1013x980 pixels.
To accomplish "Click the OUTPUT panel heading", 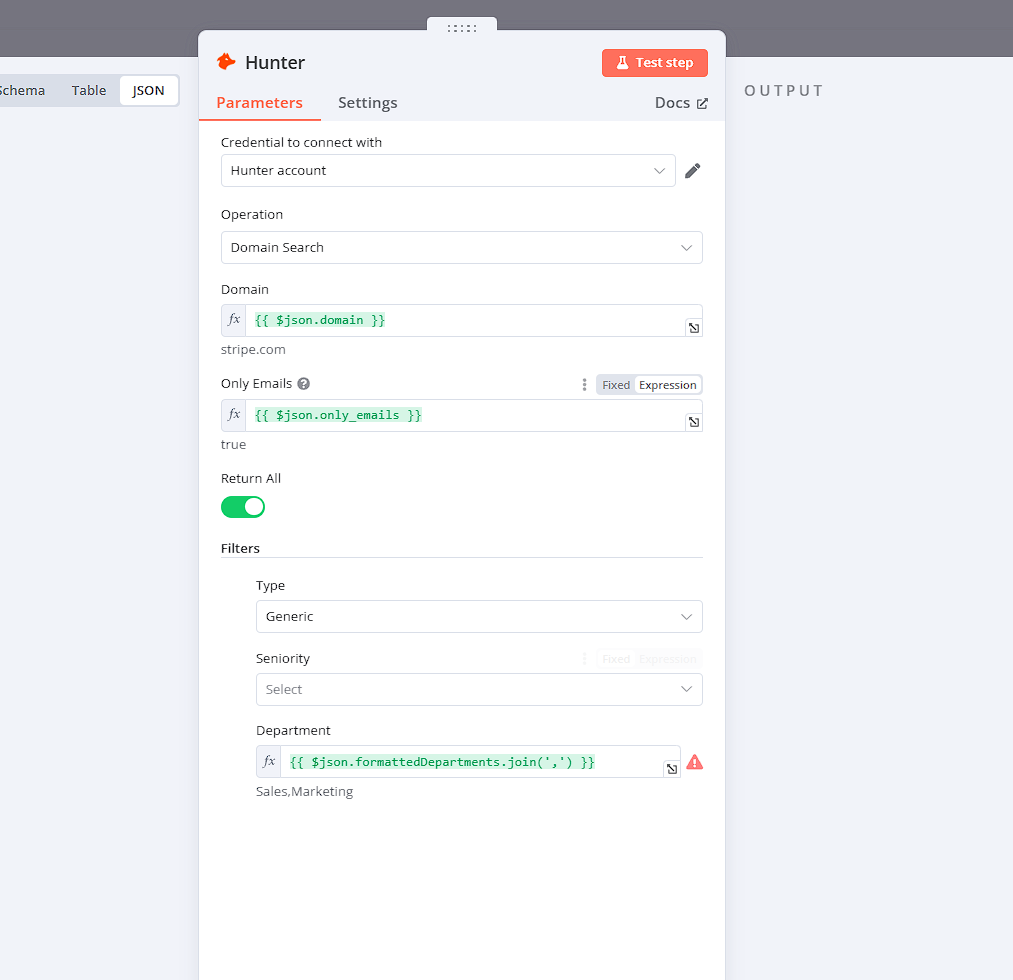I will (784, 90).
